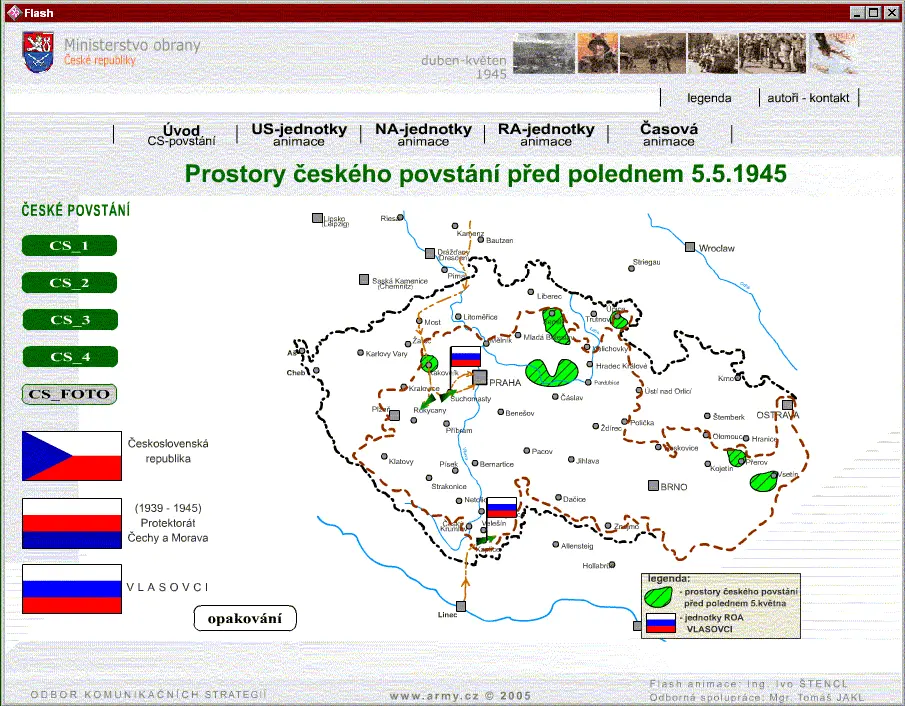Open the CS_FOTO photo gallery button
Viewport: 905px width, 706px height.
tap(69, 394)
